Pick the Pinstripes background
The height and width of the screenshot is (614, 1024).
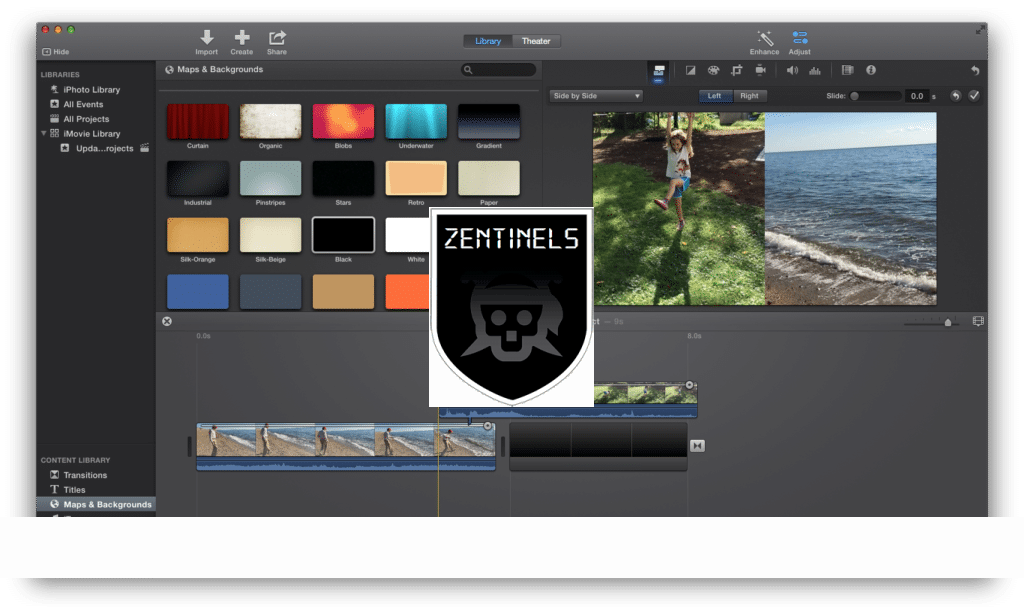click(x=270, y=178)
